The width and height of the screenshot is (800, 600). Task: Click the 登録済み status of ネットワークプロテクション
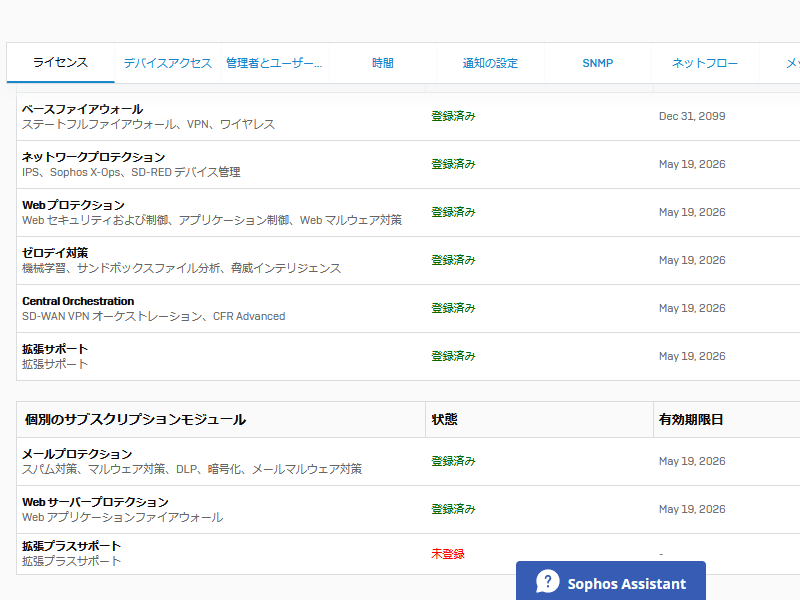(x=454, y=164)
